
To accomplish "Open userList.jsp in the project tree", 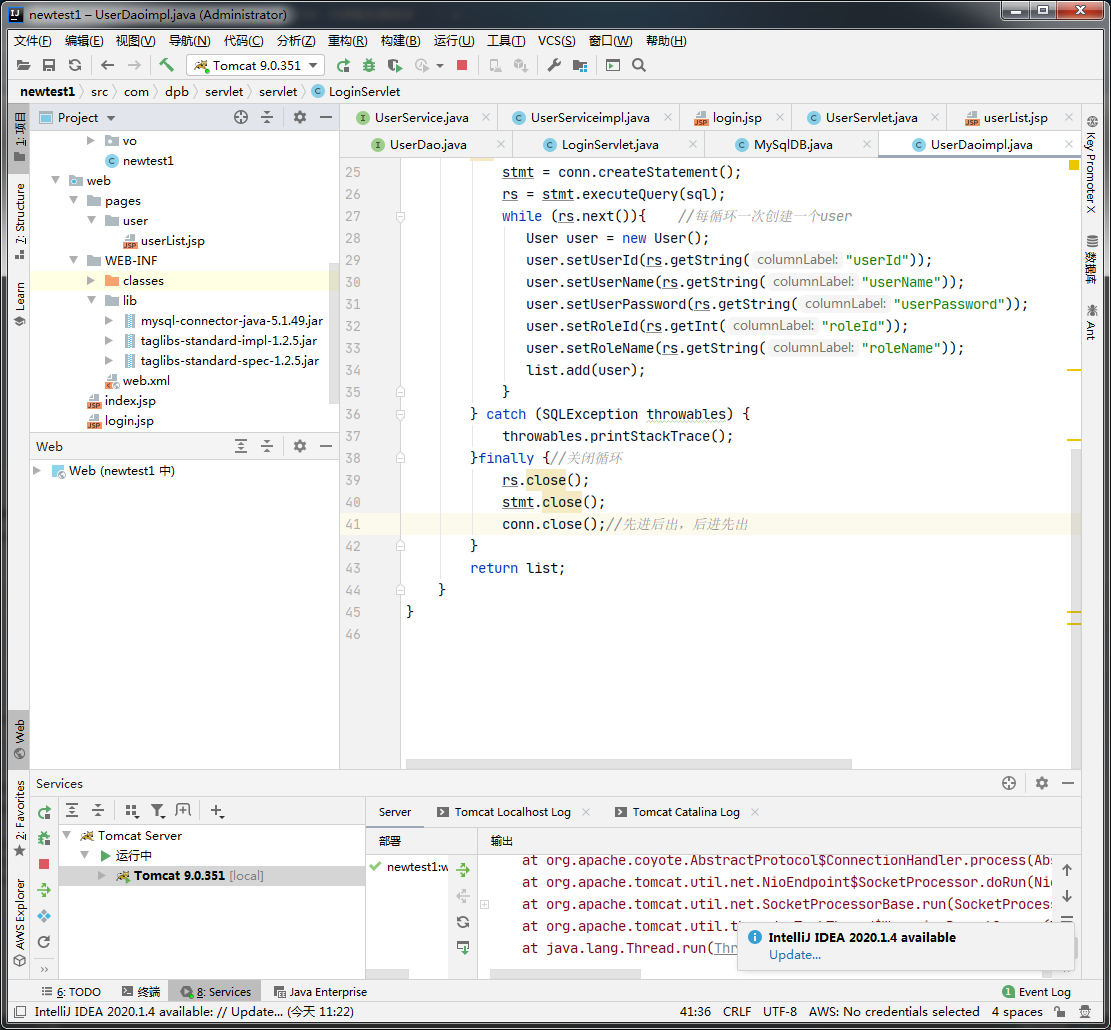I will [x=172, y=241].
